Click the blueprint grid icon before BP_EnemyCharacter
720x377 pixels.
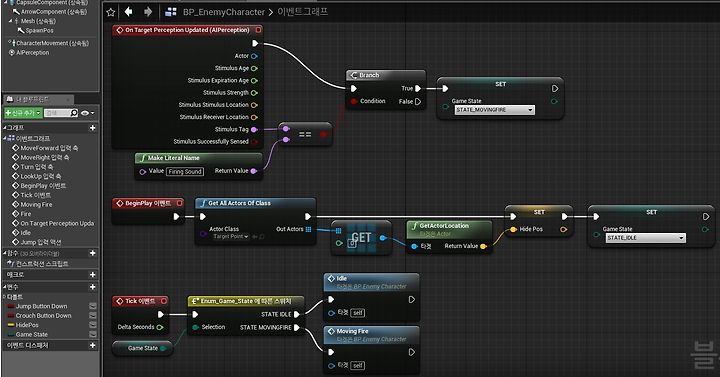171,12
